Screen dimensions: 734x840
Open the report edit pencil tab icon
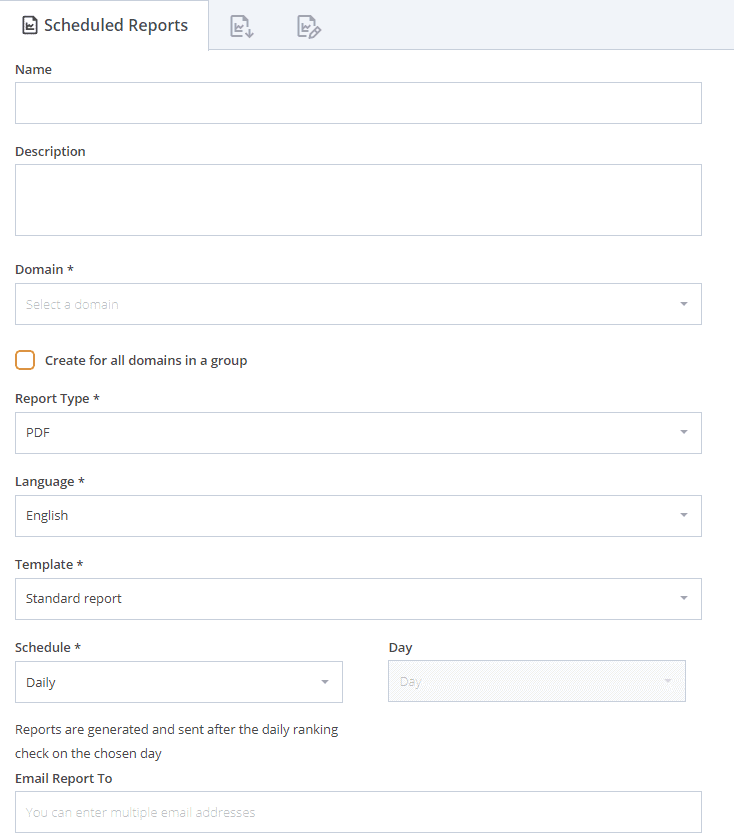point(309,26)
